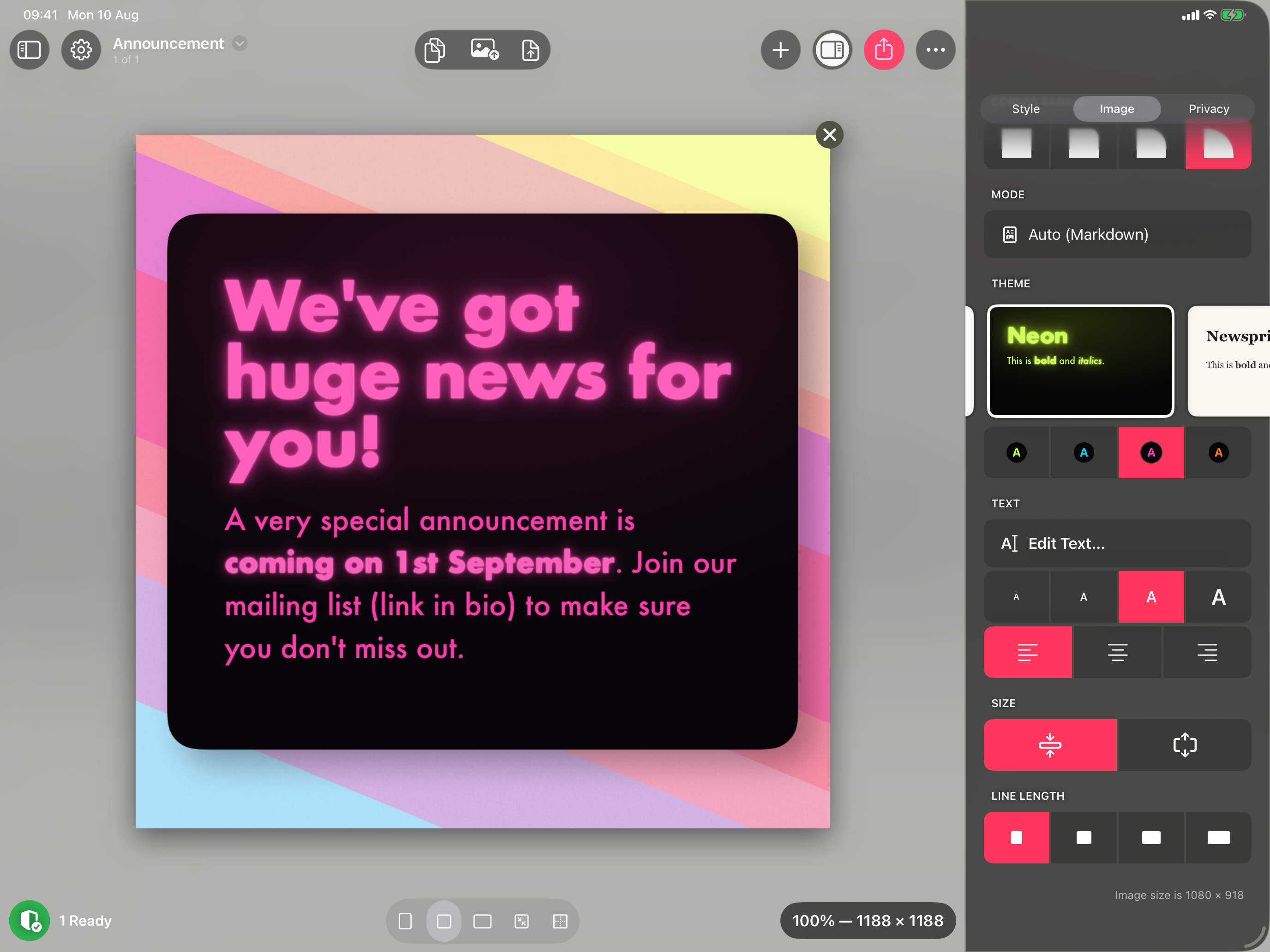Tap the pink share button
1270x952 pixels.
884,50
